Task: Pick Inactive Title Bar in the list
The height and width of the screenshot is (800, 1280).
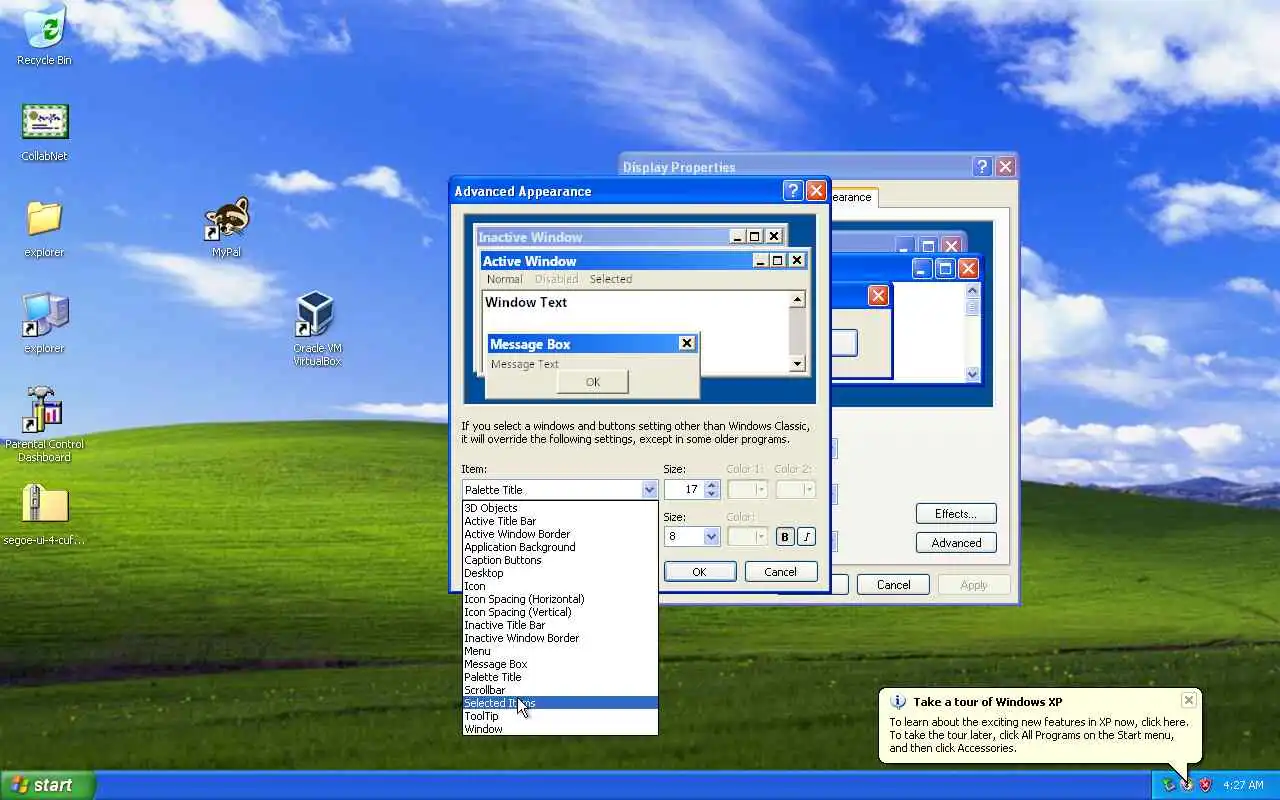Action: [x=560, y=625]
